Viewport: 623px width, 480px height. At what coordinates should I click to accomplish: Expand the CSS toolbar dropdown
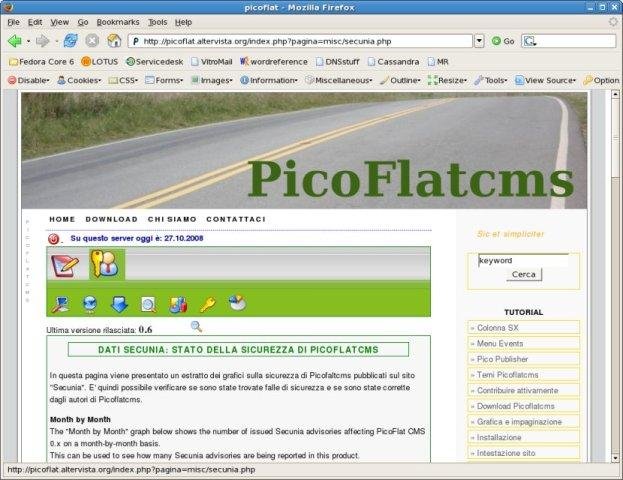pyautogui.click(x=123, y=80)
